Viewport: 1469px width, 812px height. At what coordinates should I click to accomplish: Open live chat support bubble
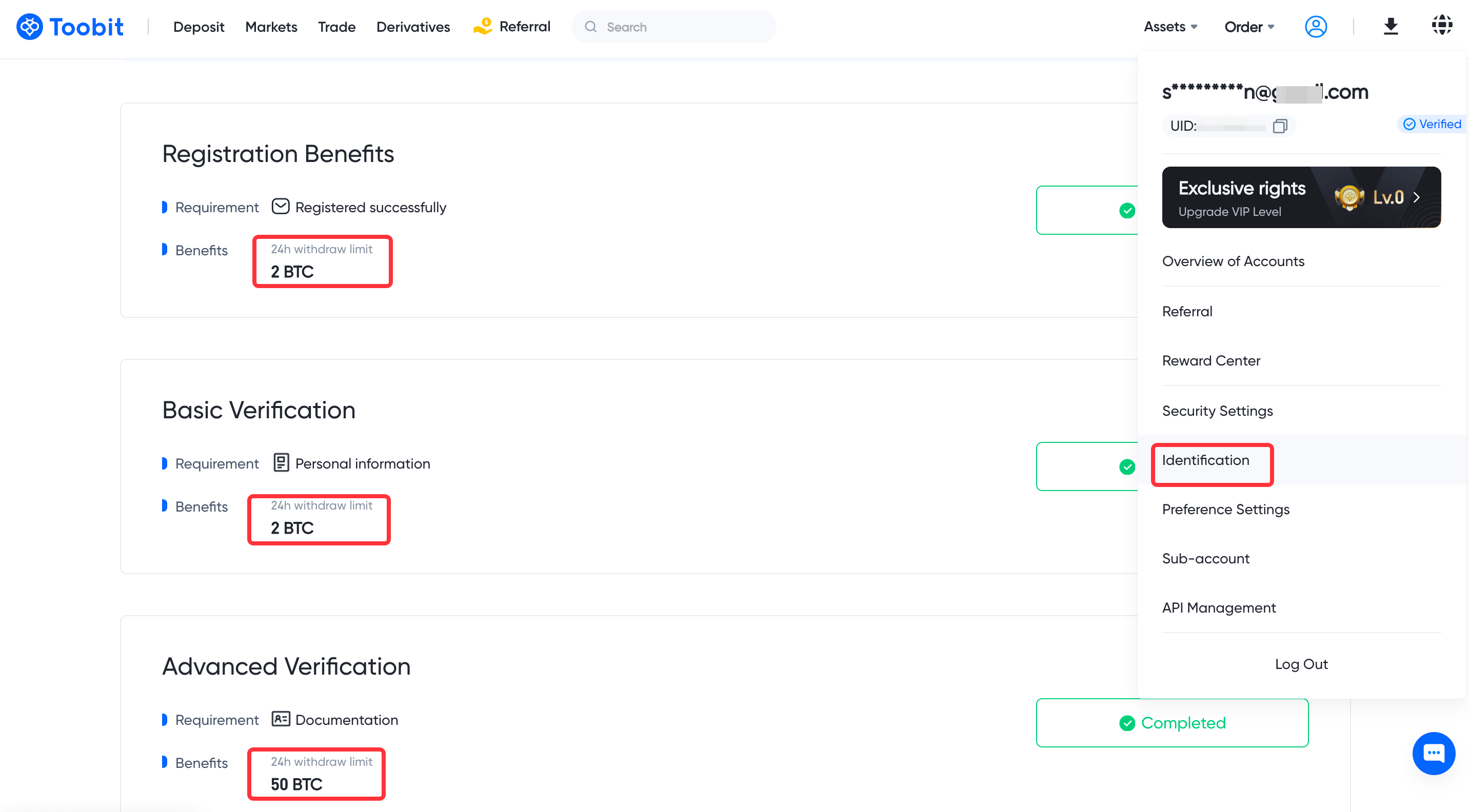point(1435,754)
